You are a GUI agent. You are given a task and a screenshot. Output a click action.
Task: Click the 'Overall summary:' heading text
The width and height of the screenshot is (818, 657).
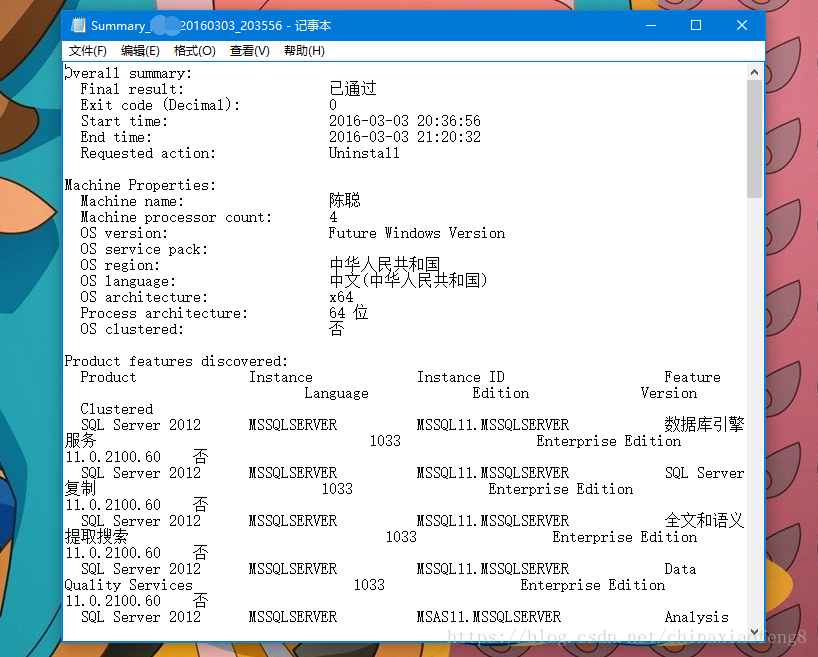coord(128,73)
